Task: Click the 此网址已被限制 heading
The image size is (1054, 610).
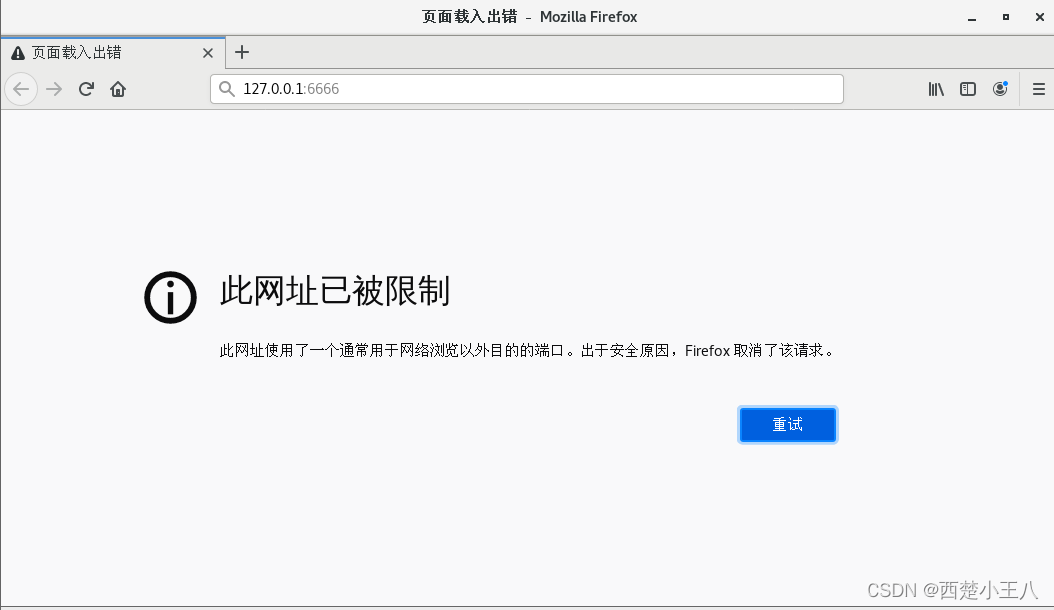Action: (x=335, y=292)
